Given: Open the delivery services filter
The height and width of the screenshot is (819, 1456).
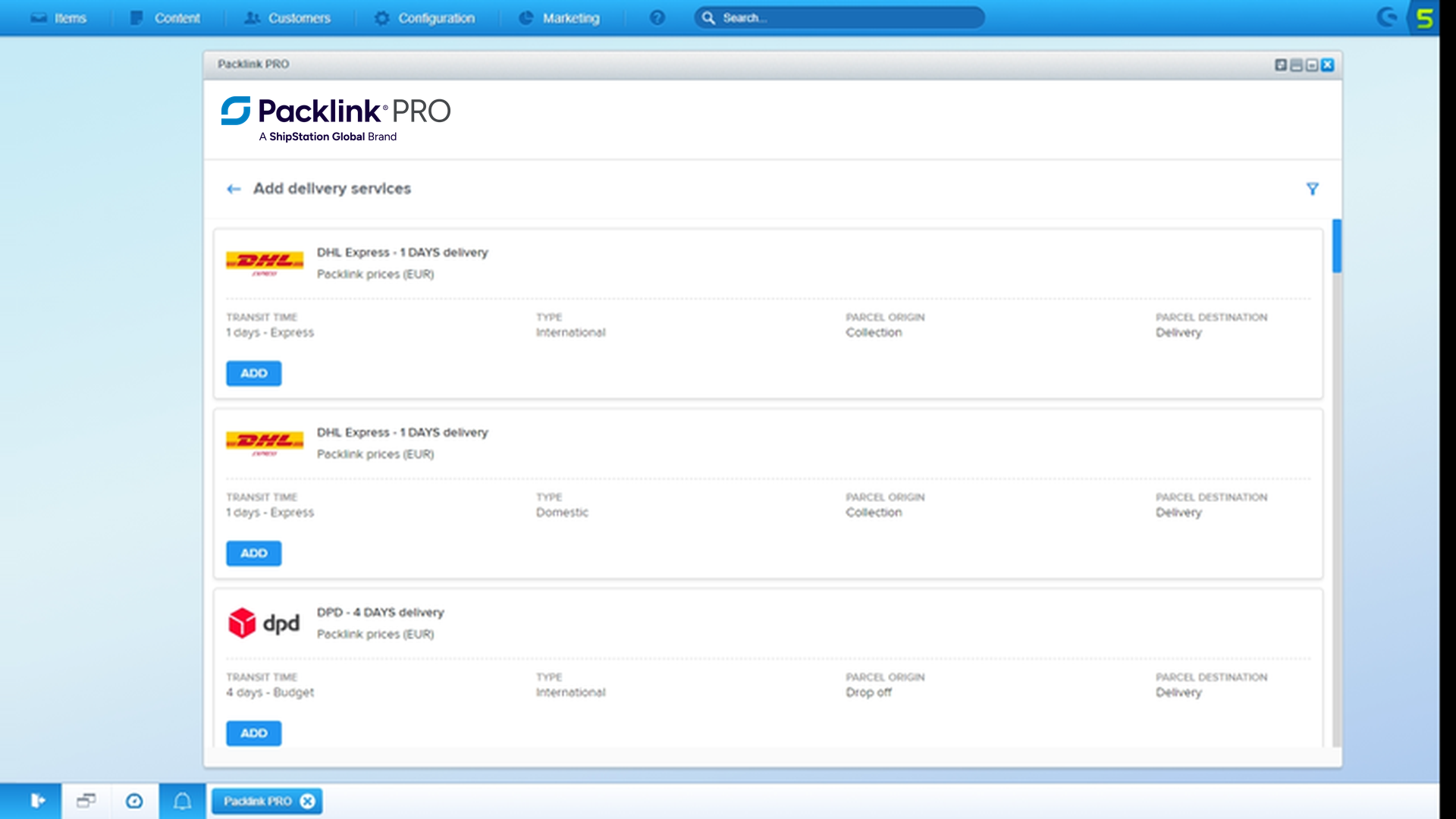Looking at the screenshot, I should coord(1313,189).
